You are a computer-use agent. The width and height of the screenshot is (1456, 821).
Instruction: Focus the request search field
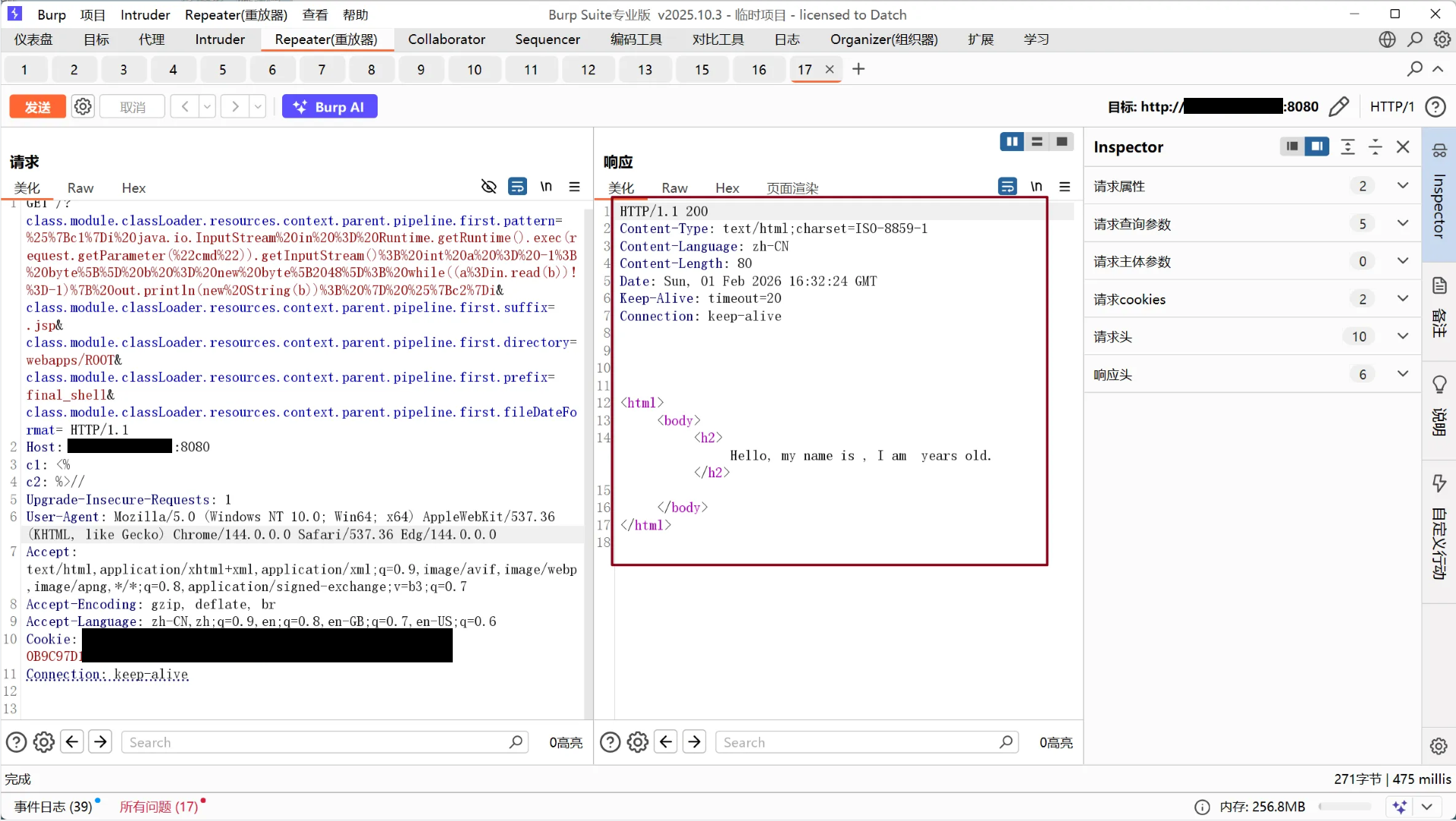(x=325, y=742)
